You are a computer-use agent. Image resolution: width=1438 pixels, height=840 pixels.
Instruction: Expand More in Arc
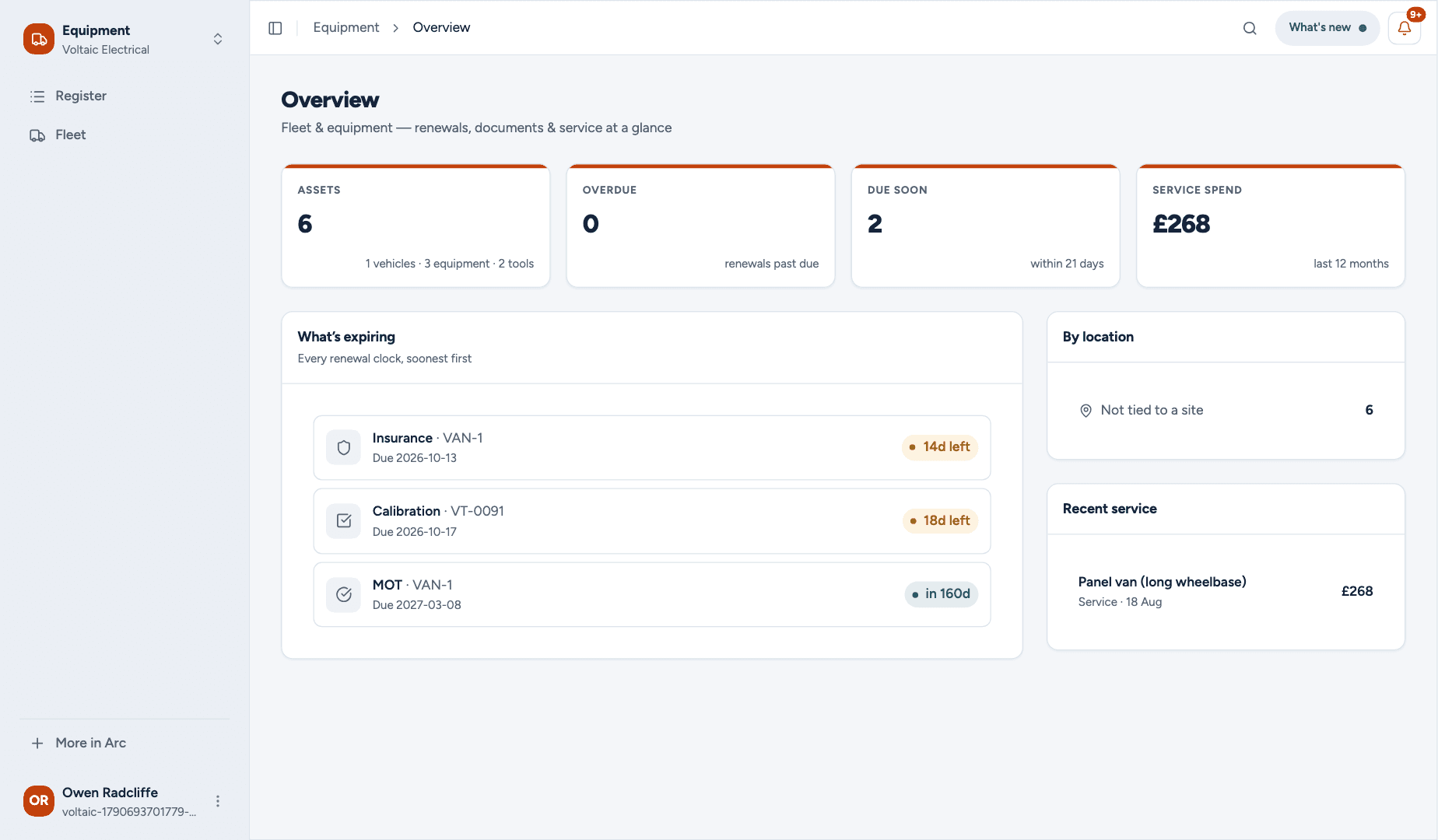pyautogui.click(x=125, y=743)
